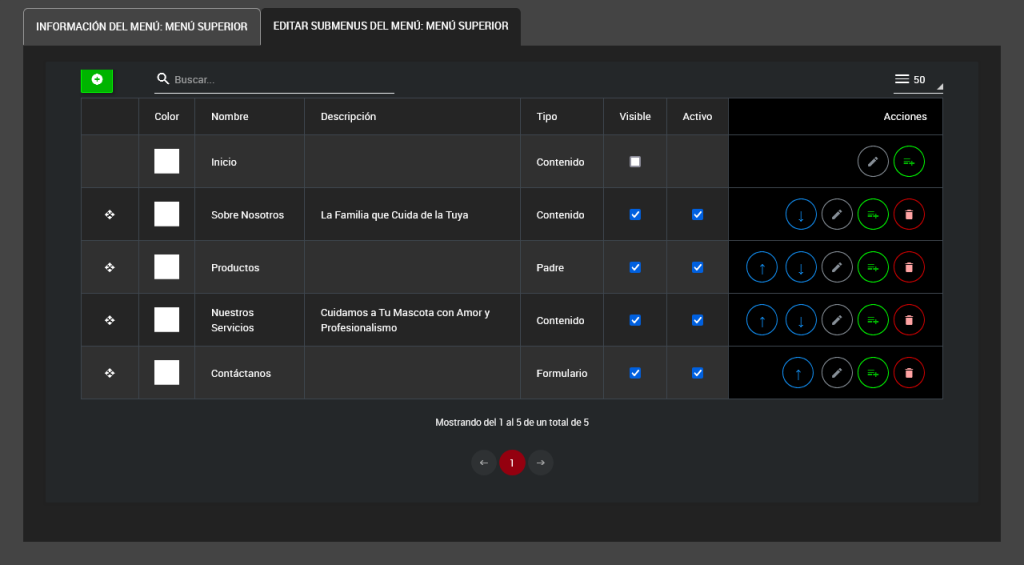Sort table by Nombre column header
Screen dimensions: 1024x565
pyautogui.click(x=230, y=117)
